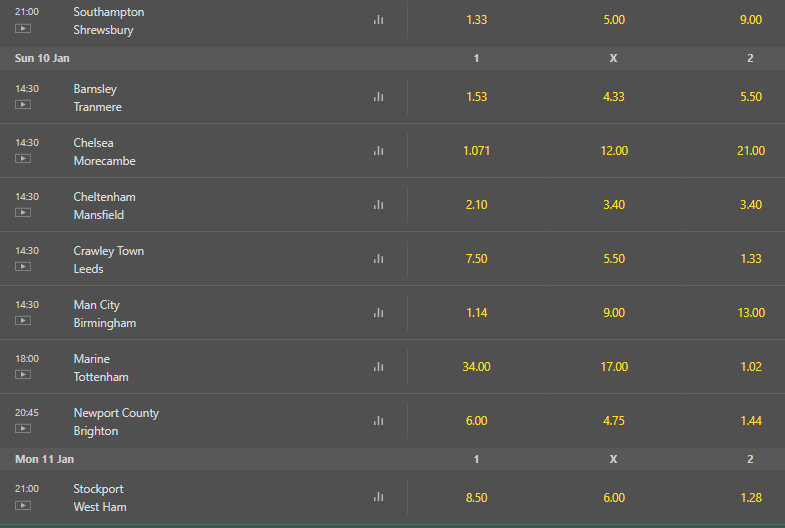The height and width of the screenshot is (528, 785).
Task: Open stats icon for Man City v Birmingham
Action: pyautogui.click(x=378, y=313)
